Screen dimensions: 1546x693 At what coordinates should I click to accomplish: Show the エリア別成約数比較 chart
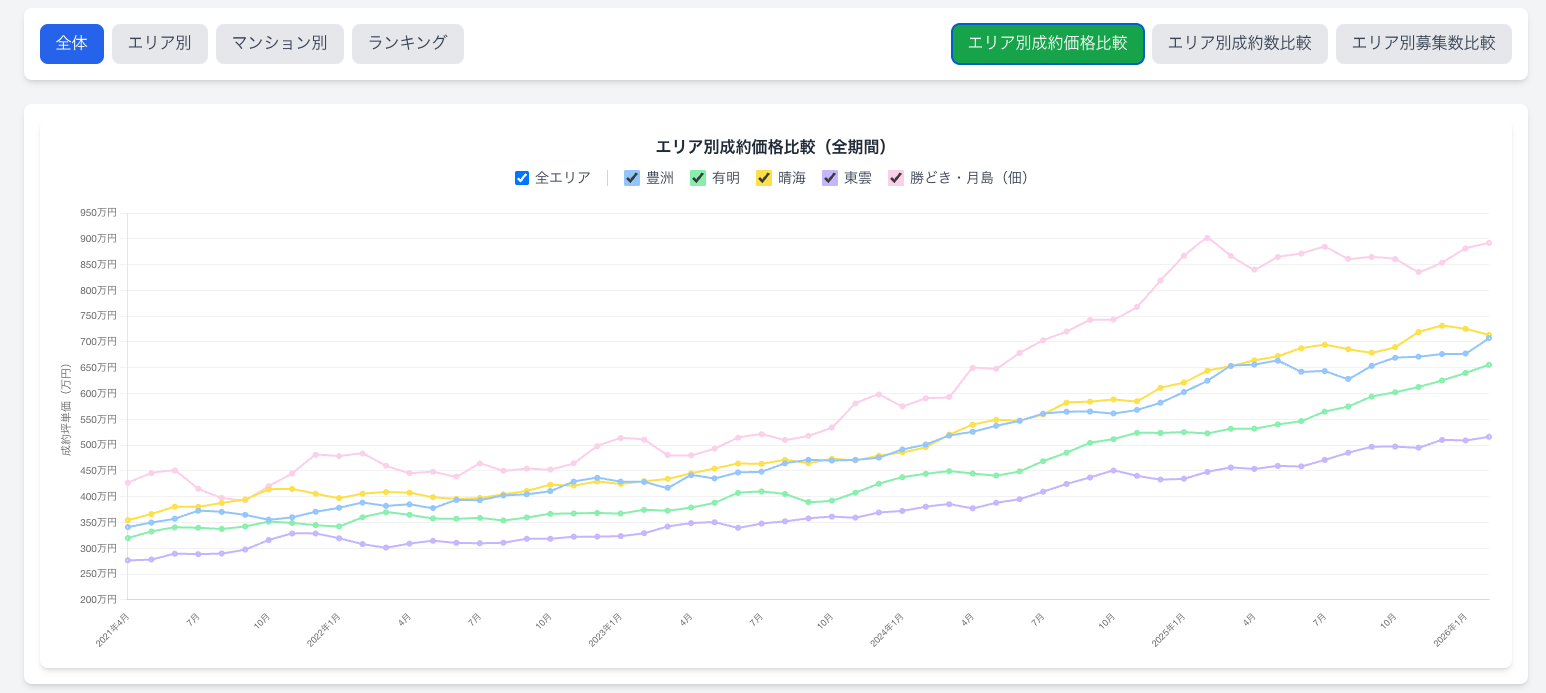point(1239,44)
